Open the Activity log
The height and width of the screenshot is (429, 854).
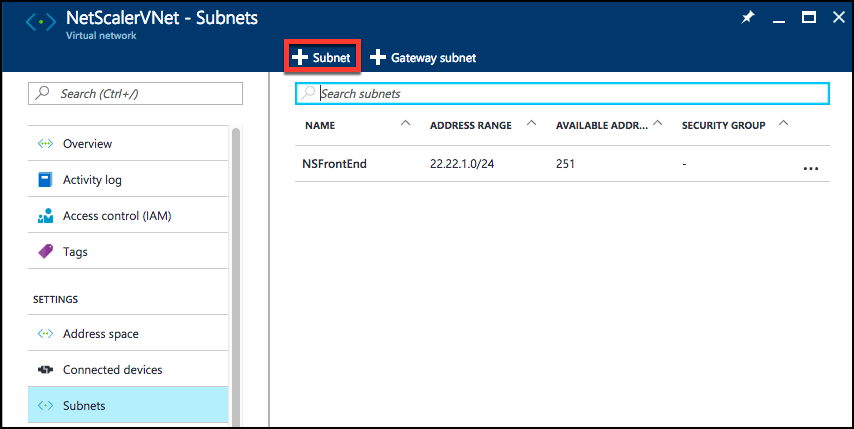(128, 180)
